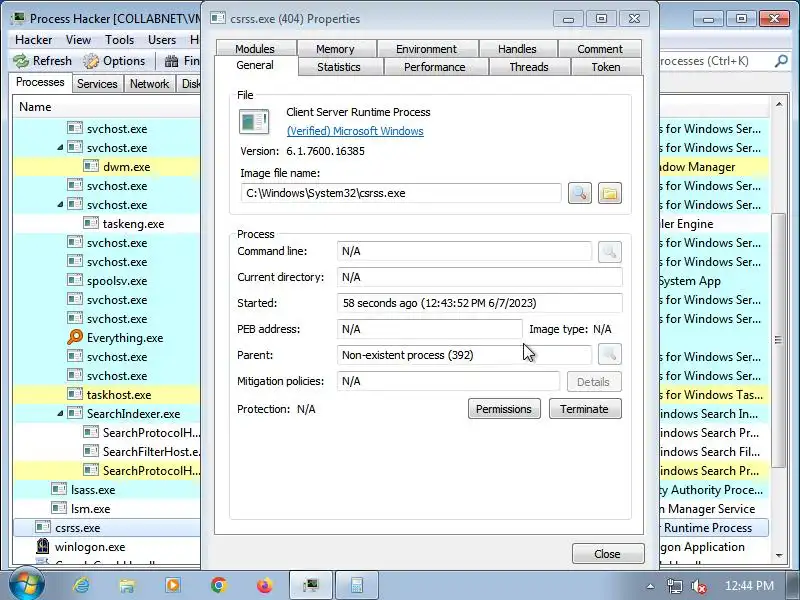Click the muted volume tray icon
800x600 pixels.
click(698, 586)
